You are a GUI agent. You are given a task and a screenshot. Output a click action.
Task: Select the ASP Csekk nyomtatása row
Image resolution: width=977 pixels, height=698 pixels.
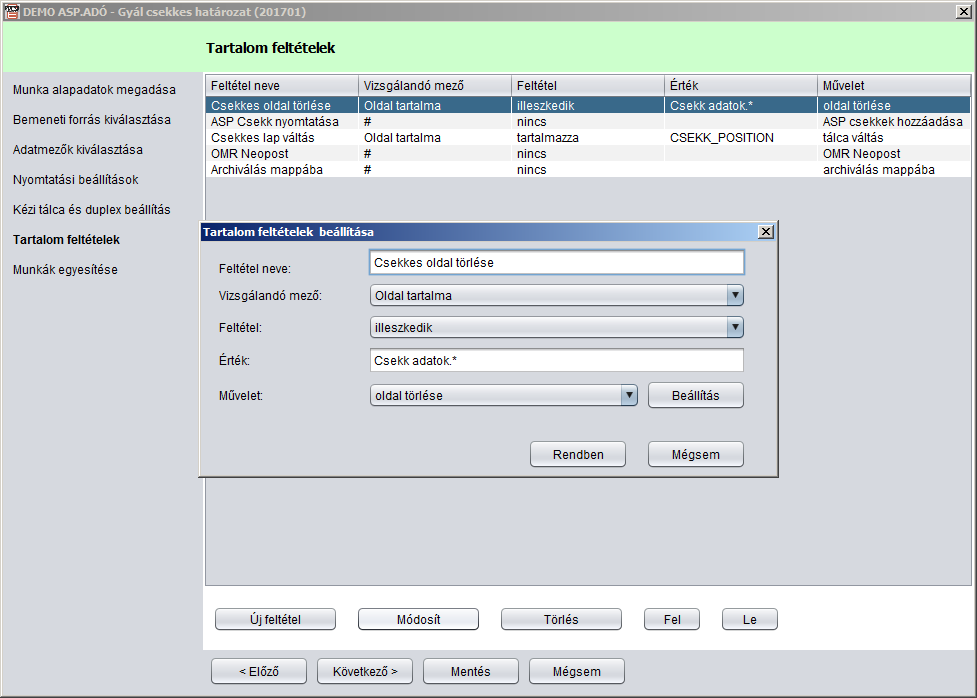tap(588, 122)
